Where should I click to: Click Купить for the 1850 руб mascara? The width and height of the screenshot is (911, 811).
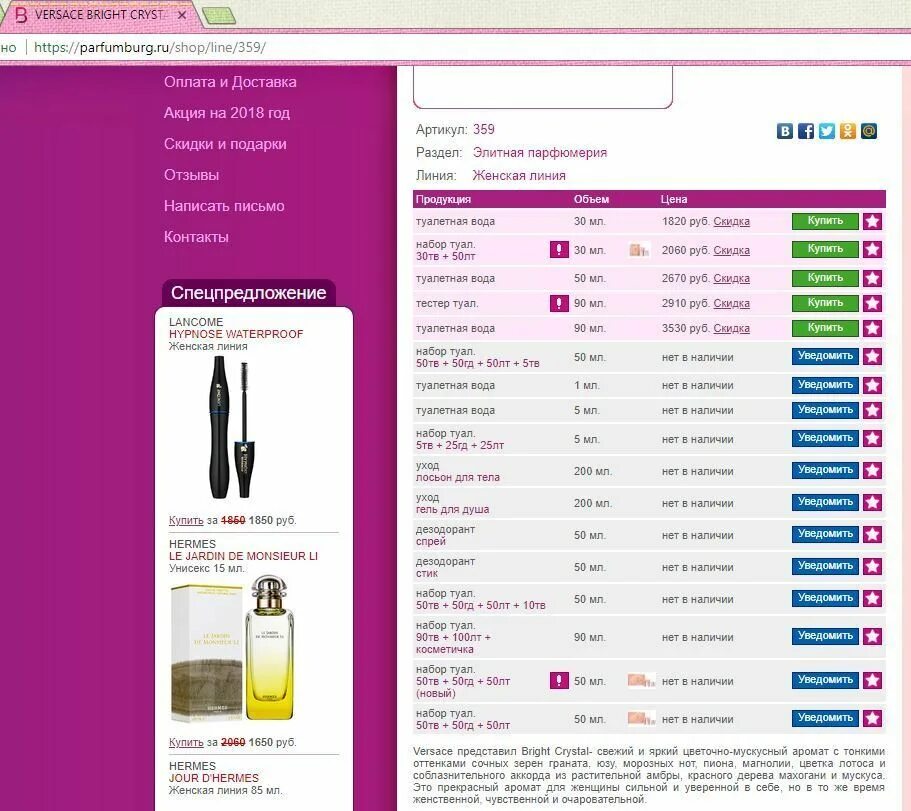coord(186,521)
